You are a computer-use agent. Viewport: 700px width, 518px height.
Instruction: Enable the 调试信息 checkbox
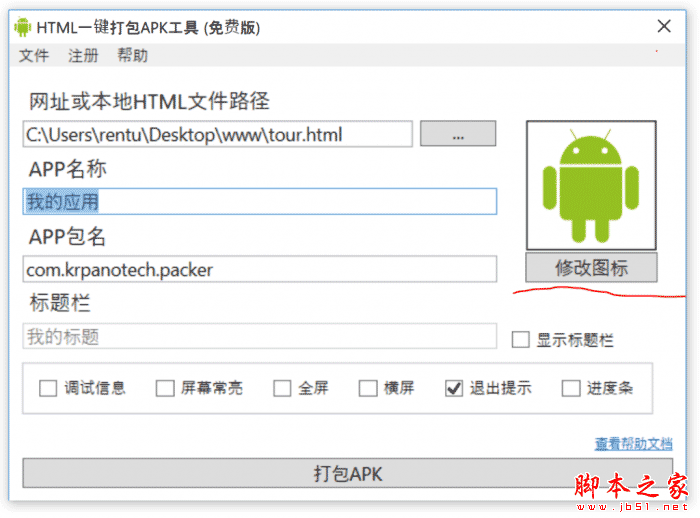click(48, 388)
